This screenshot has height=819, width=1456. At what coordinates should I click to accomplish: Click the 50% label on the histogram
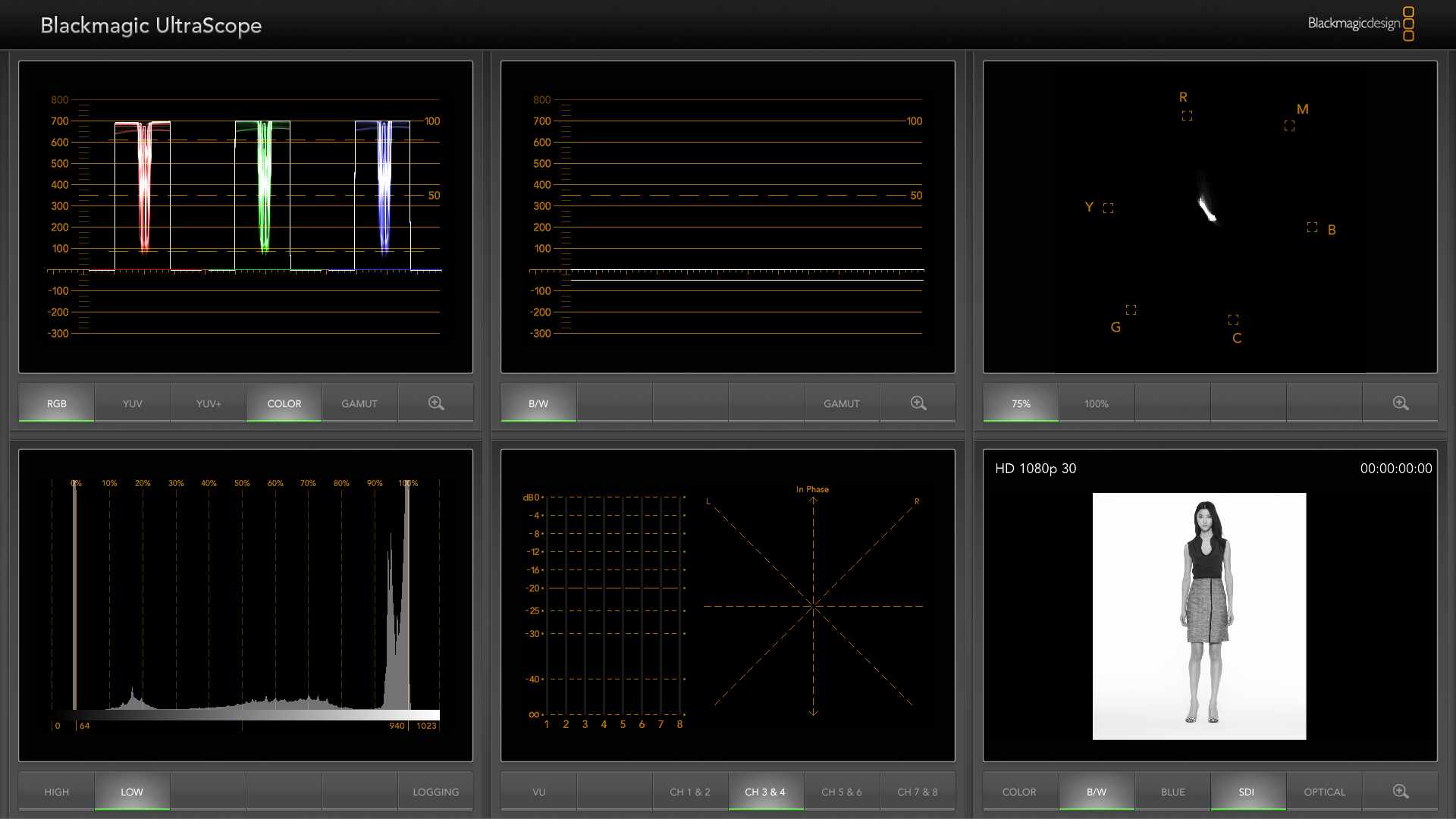click(242, 483)
